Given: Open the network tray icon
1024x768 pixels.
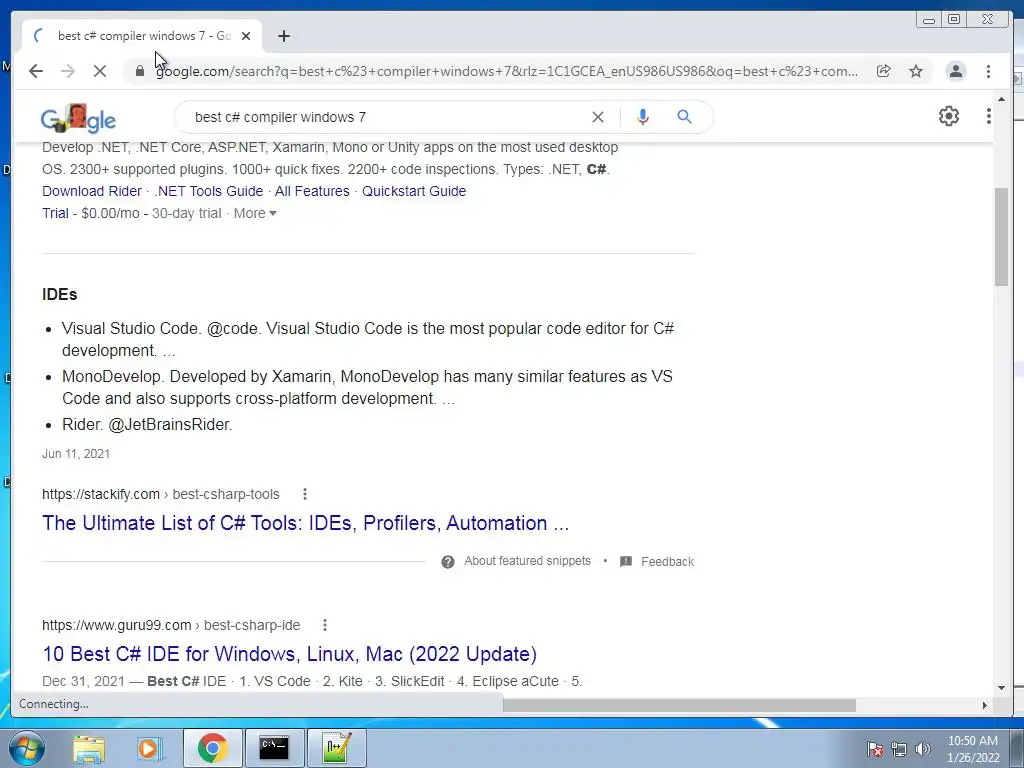Looking at the screenshot, I should [x=899, y=749].
